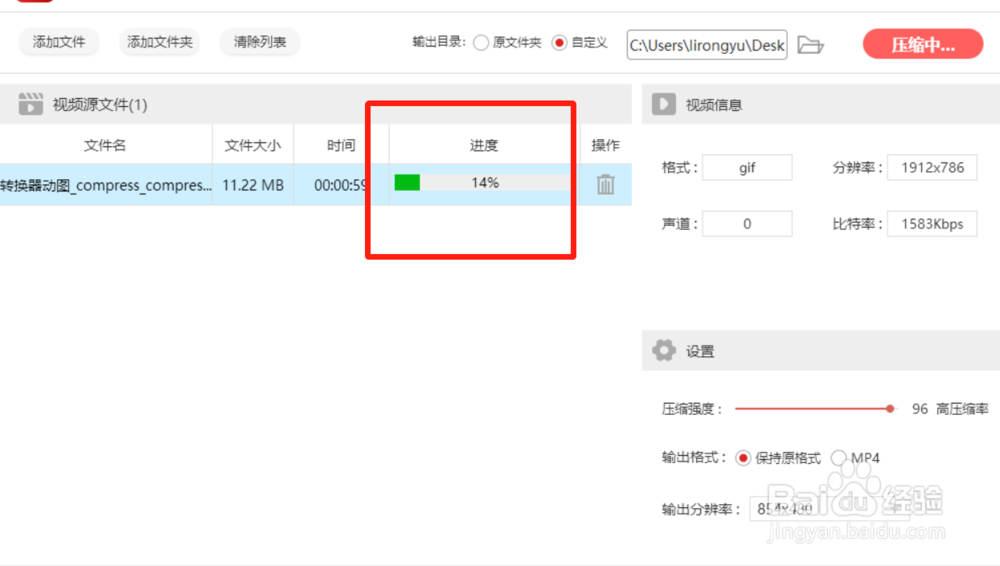
Task: Select the 保持原格式 output format radio
Action: [x=743, y=458]
